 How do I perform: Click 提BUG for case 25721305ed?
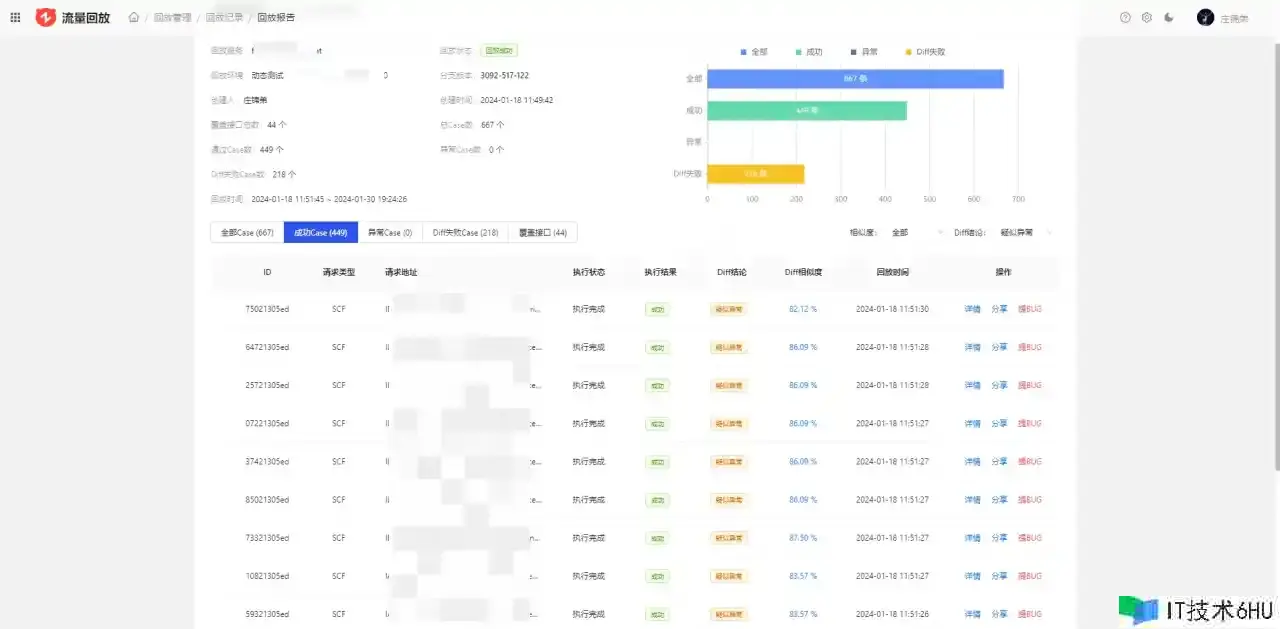1029,385
